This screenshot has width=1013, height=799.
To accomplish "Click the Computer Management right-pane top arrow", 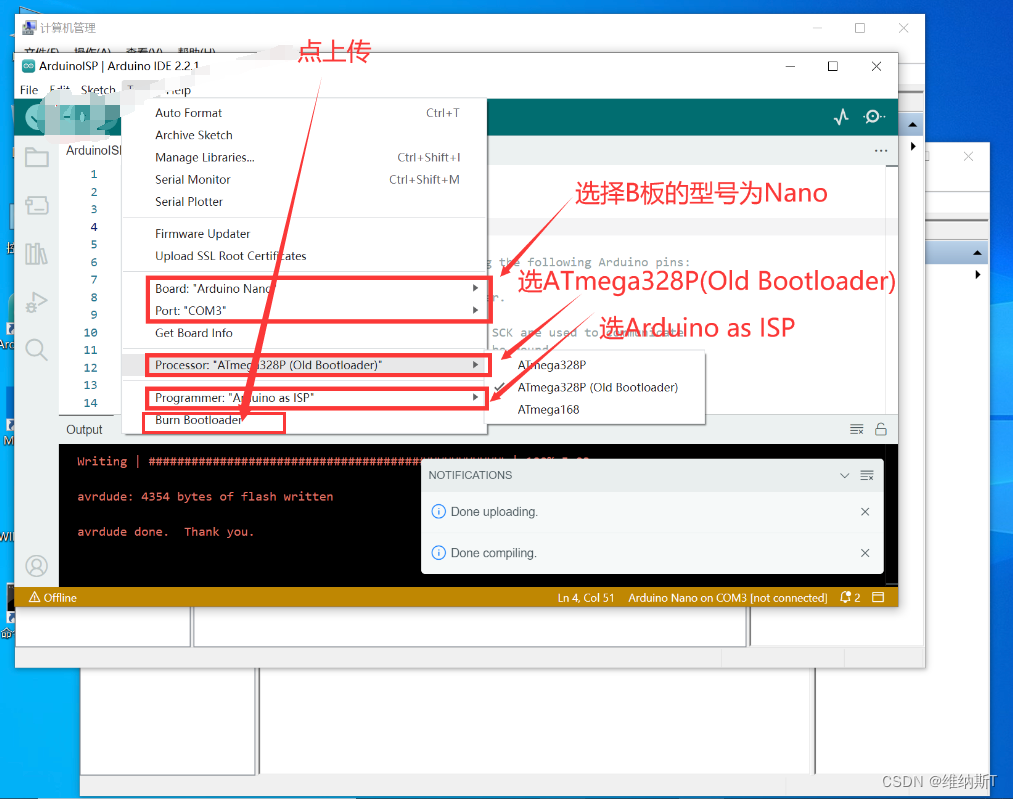I will click(x=912, y=124).
